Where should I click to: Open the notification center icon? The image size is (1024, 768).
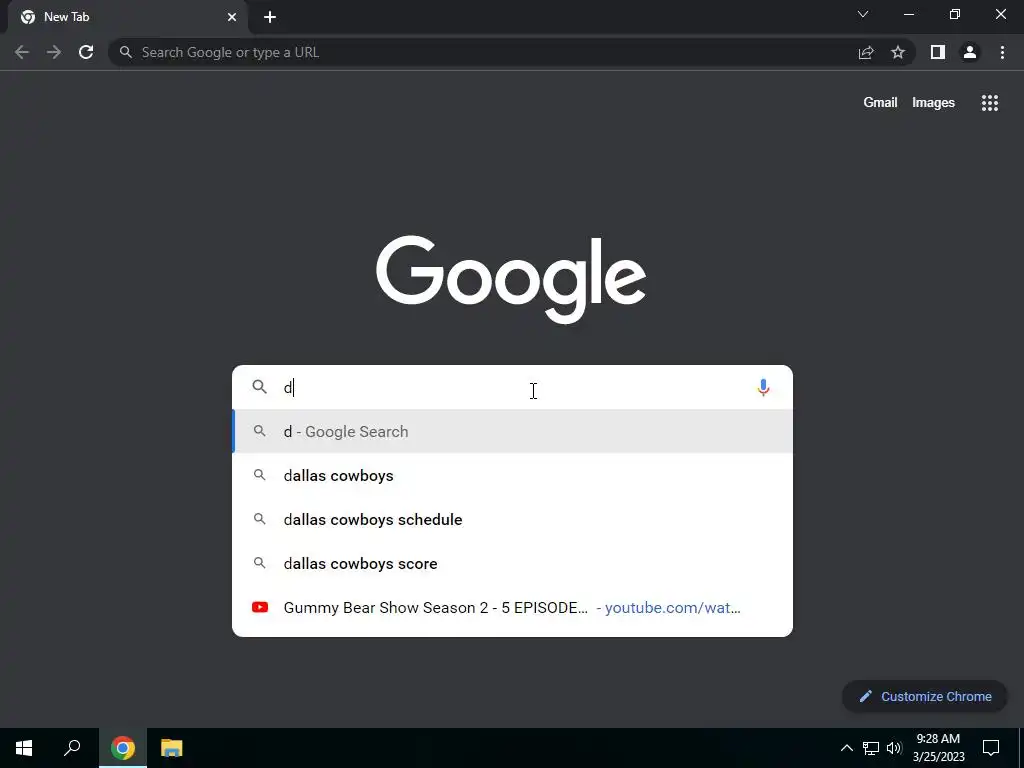(991, 748)
